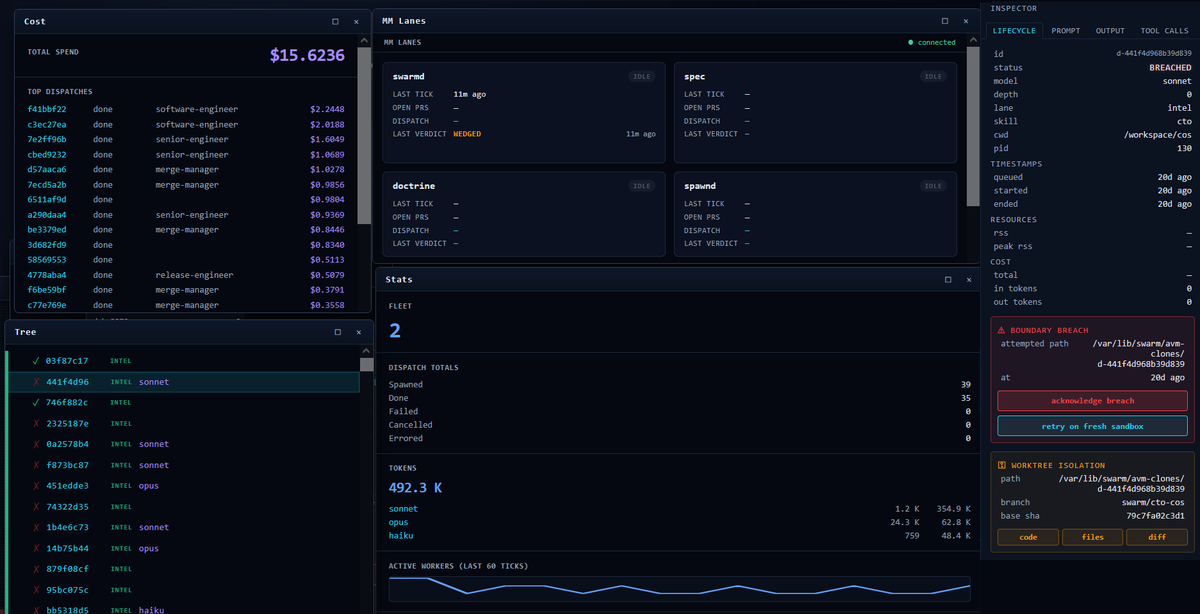1200x614 pixels.
Task: Click the worktree isolation icon
Action: coord(1002,465)
